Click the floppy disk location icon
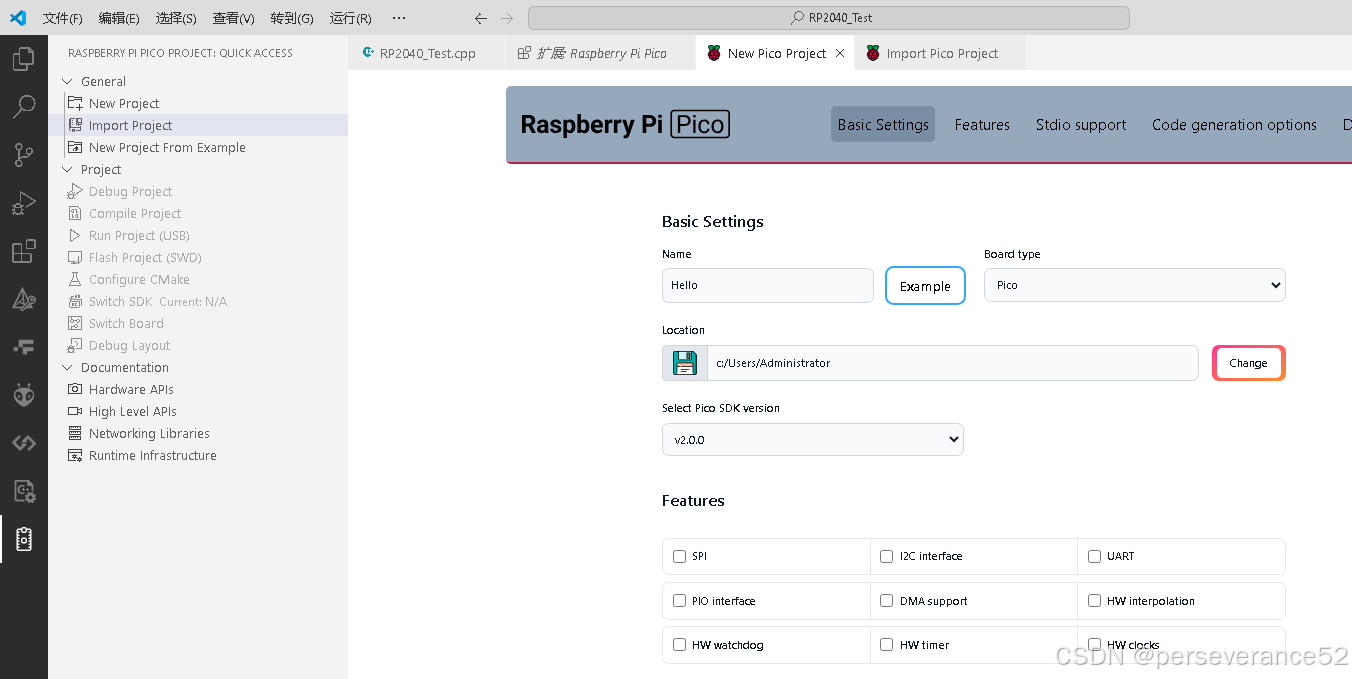This screenshot has width=1352, height=679. pyautogui.click(x=685, y=363)
